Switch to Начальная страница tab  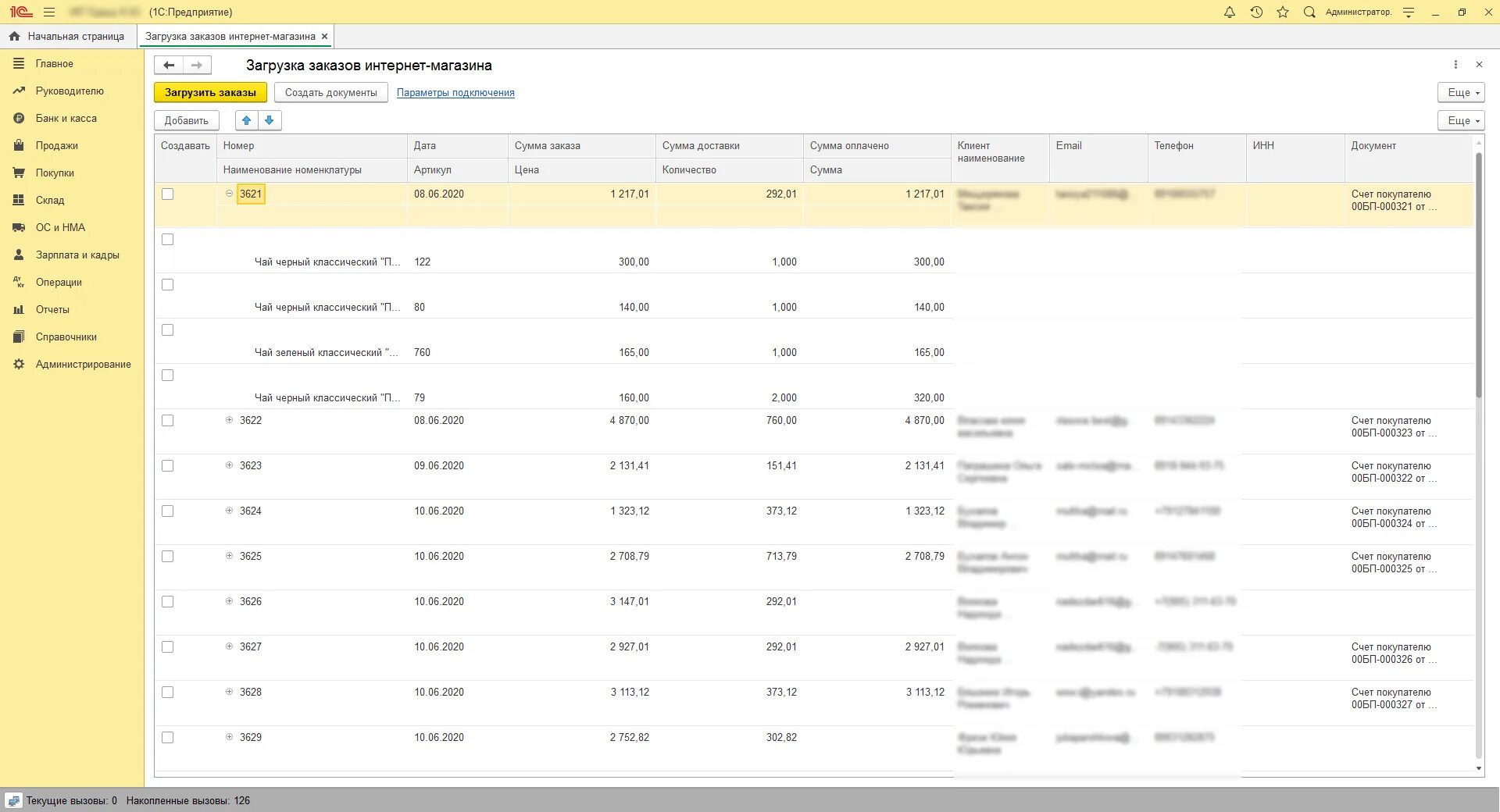pyautogui.click(x=68, y=37)
